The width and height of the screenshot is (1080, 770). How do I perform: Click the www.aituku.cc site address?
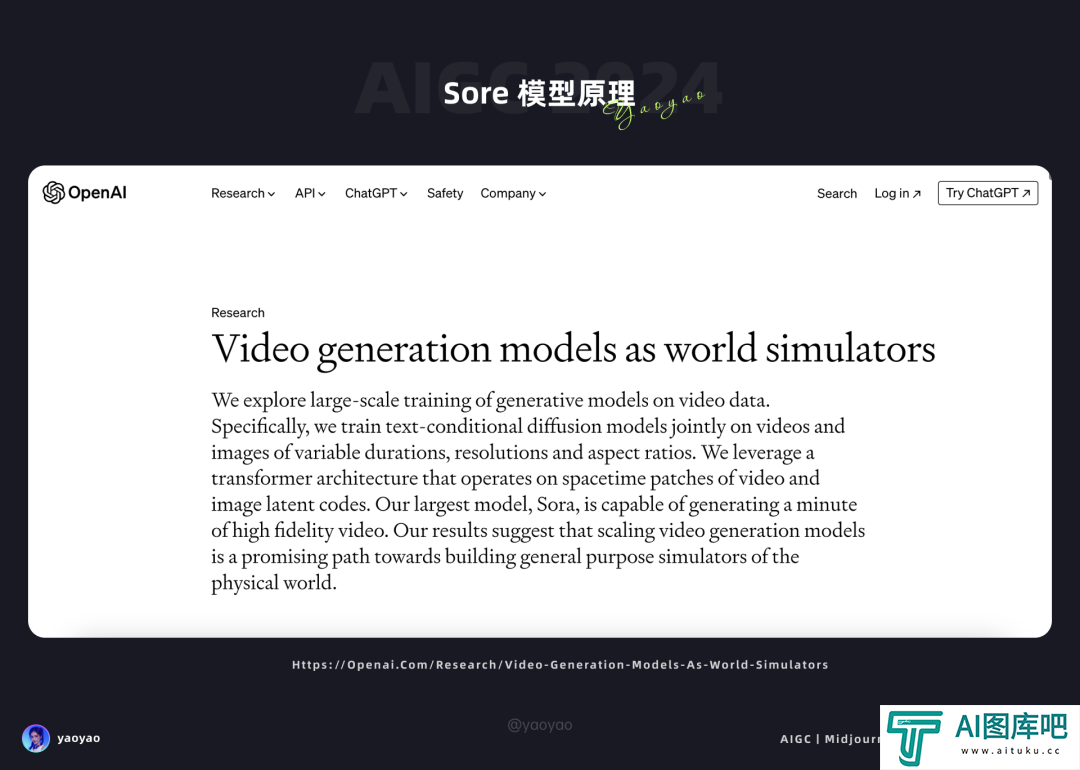tap(1011, 751)
